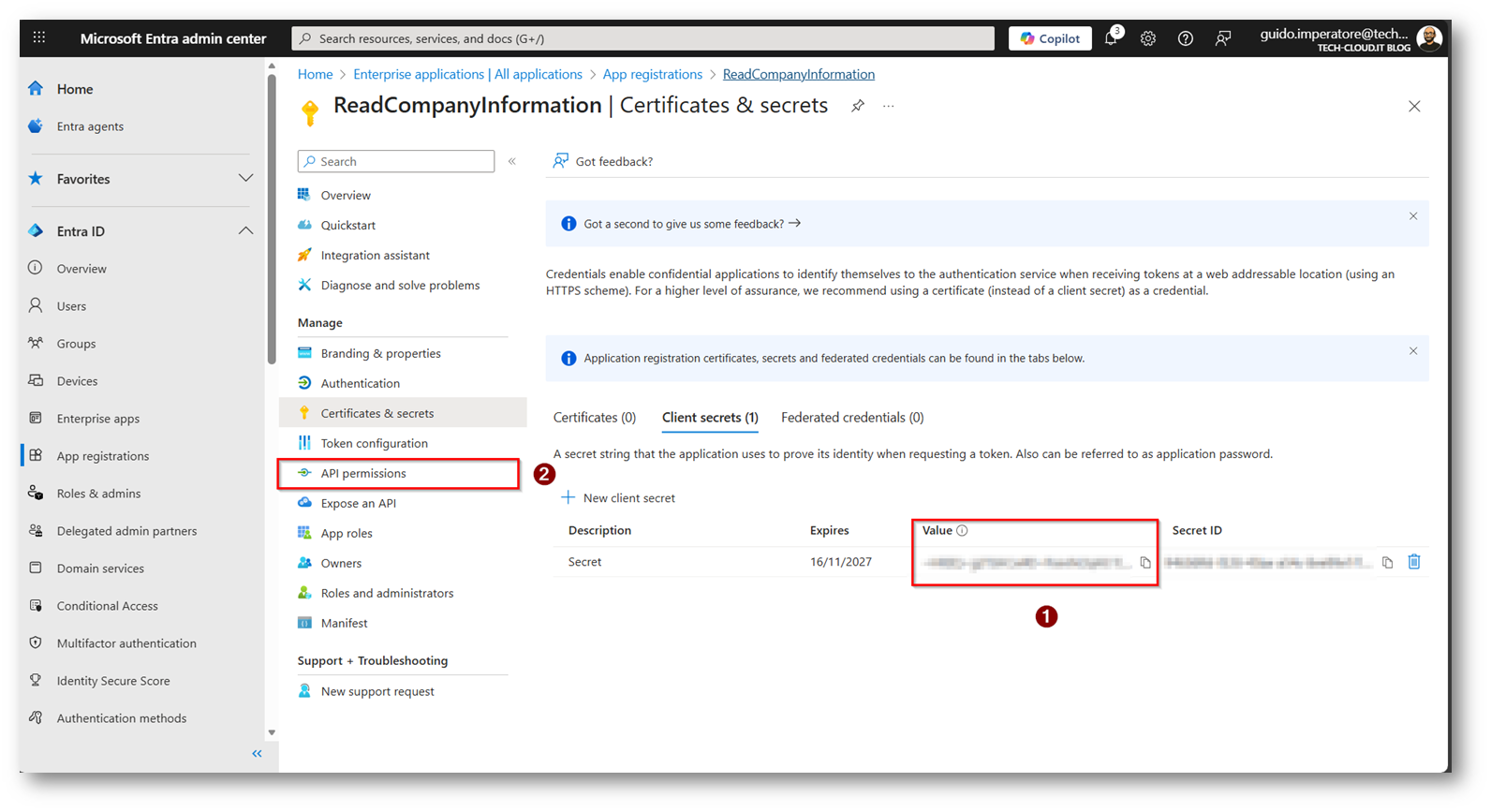The width and height of the screenshot is (1491, 812).
Task: Click the Home breadcrumb link
Action: tap(315, 74)
